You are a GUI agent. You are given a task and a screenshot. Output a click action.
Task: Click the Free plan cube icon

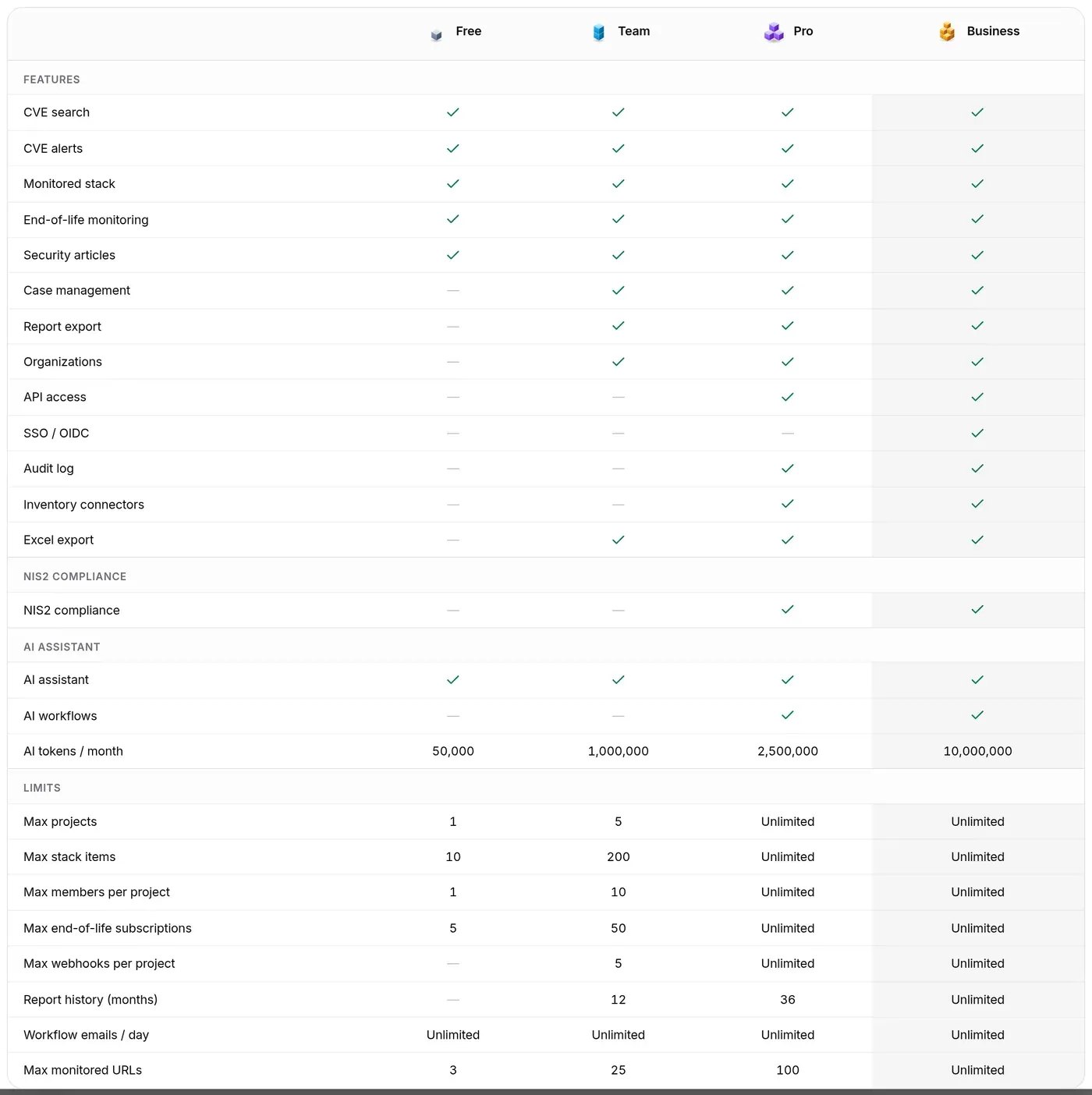coord(436,35)
